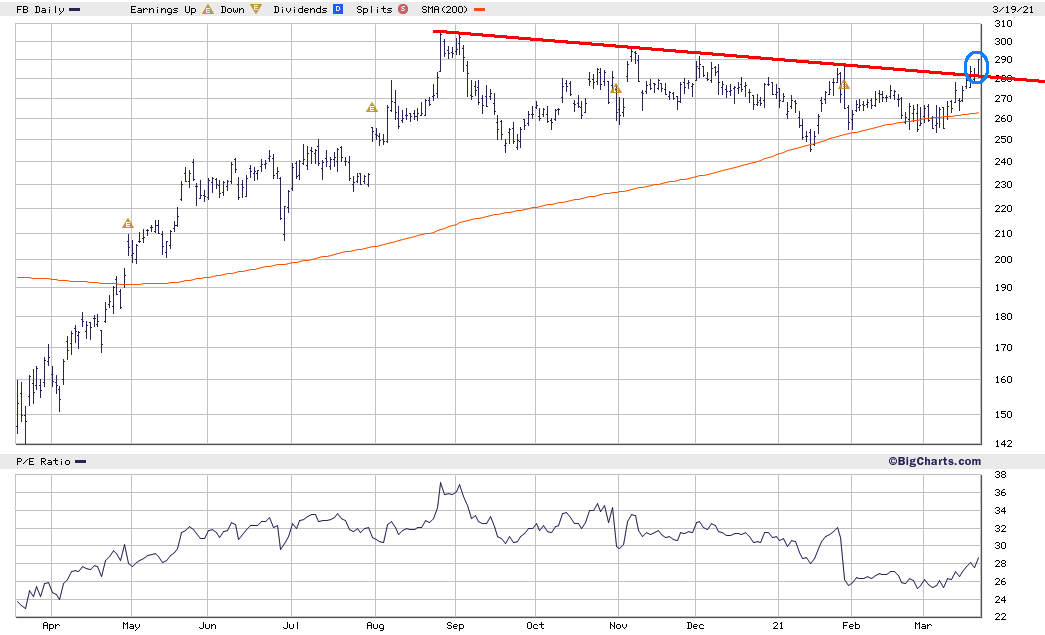Viewport: 1045px width, 635px height.
Task: Click the 36 P/E axis label
Action: (1000, 493)
